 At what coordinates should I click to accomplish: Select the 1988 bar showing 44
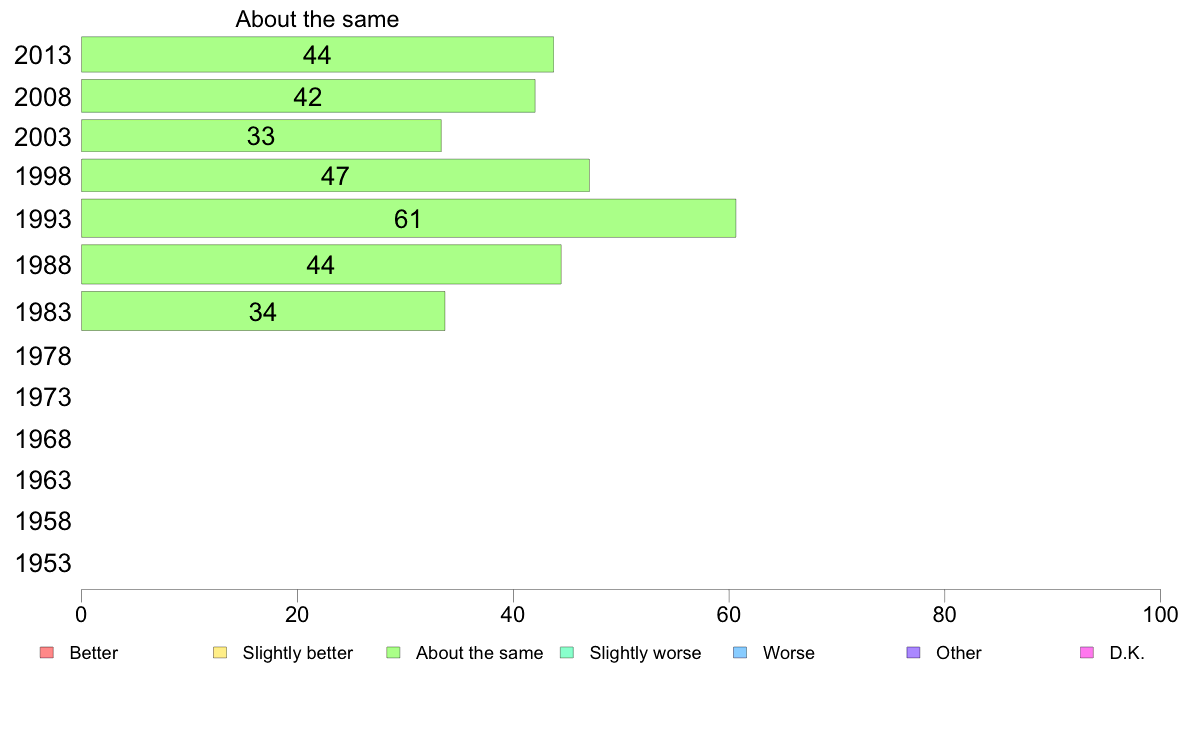[x=321, y=265]
